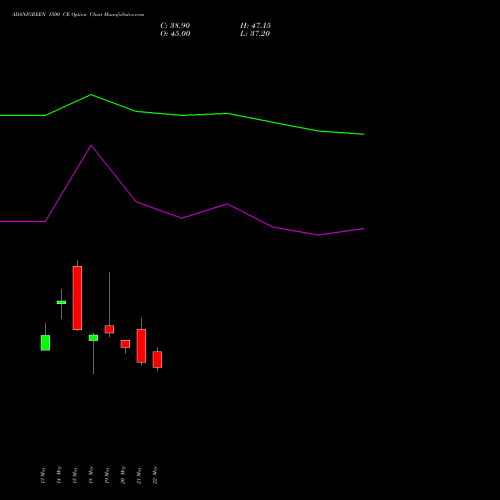
Task: Click the green candlestick for 13 May
Action: (x=45, y=343)
